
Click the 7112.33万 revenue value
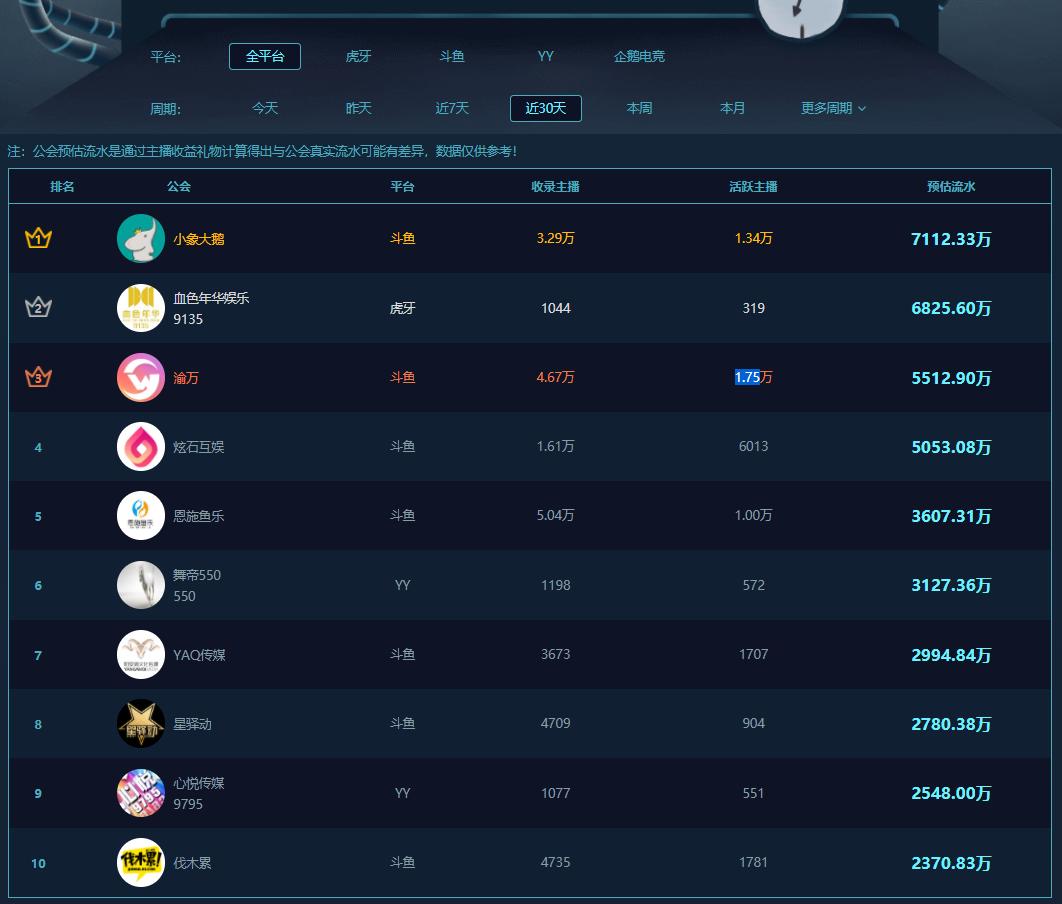(x=951, y=239)
